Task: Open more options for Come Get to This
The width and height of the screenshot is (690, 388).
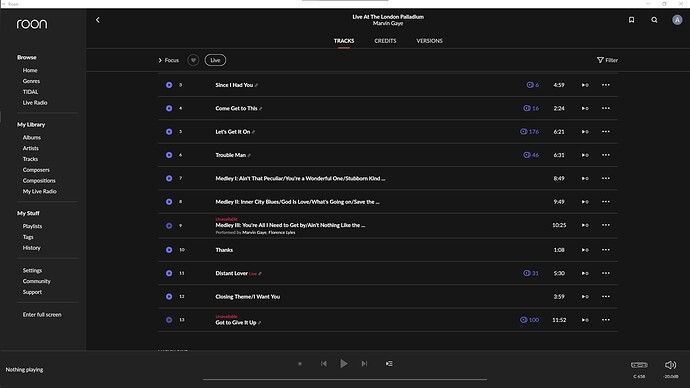Action: click(x=606, y=108)
